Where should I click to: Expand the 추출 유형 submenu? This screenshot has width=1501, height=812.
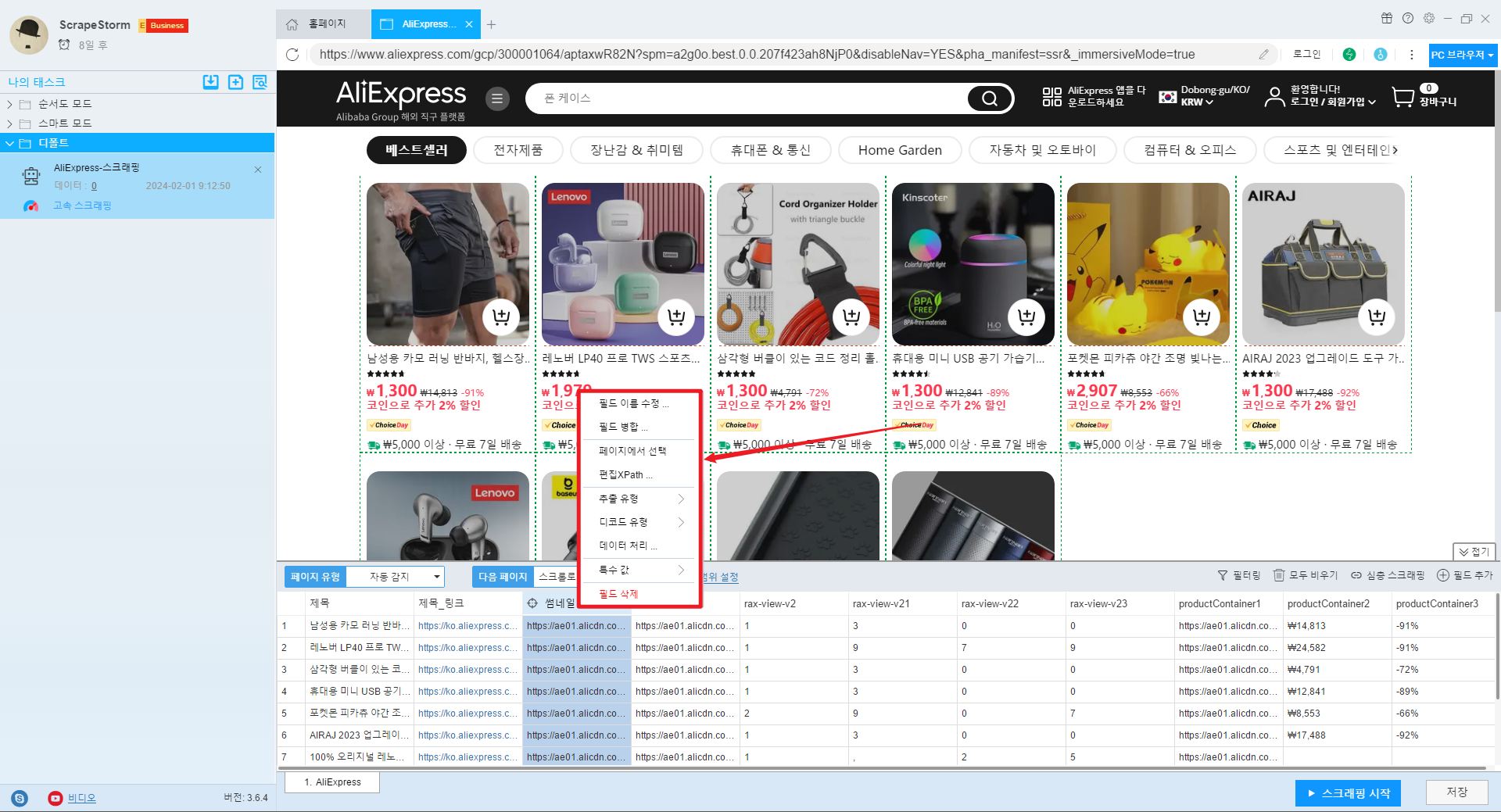pos(638,499)
